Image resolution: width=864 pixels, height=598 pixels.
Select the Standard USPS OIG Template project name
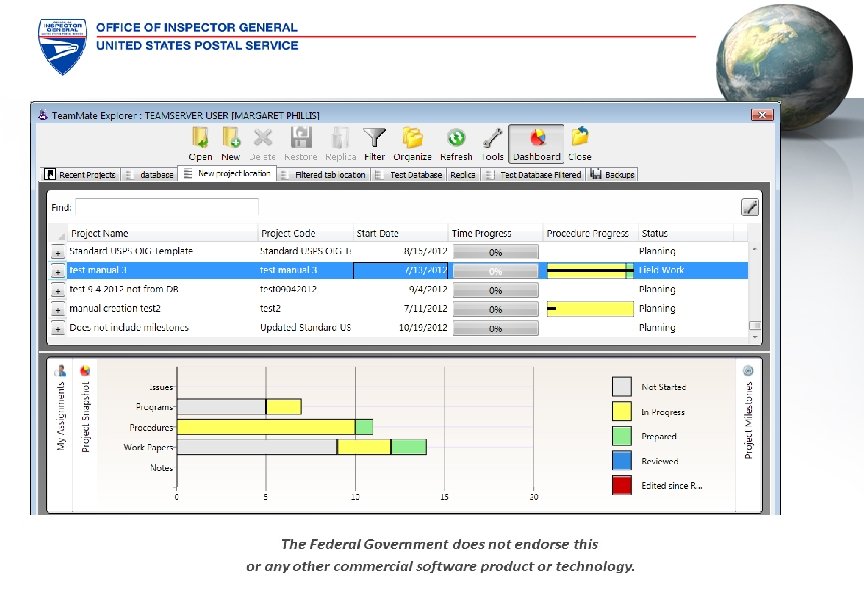131,251
